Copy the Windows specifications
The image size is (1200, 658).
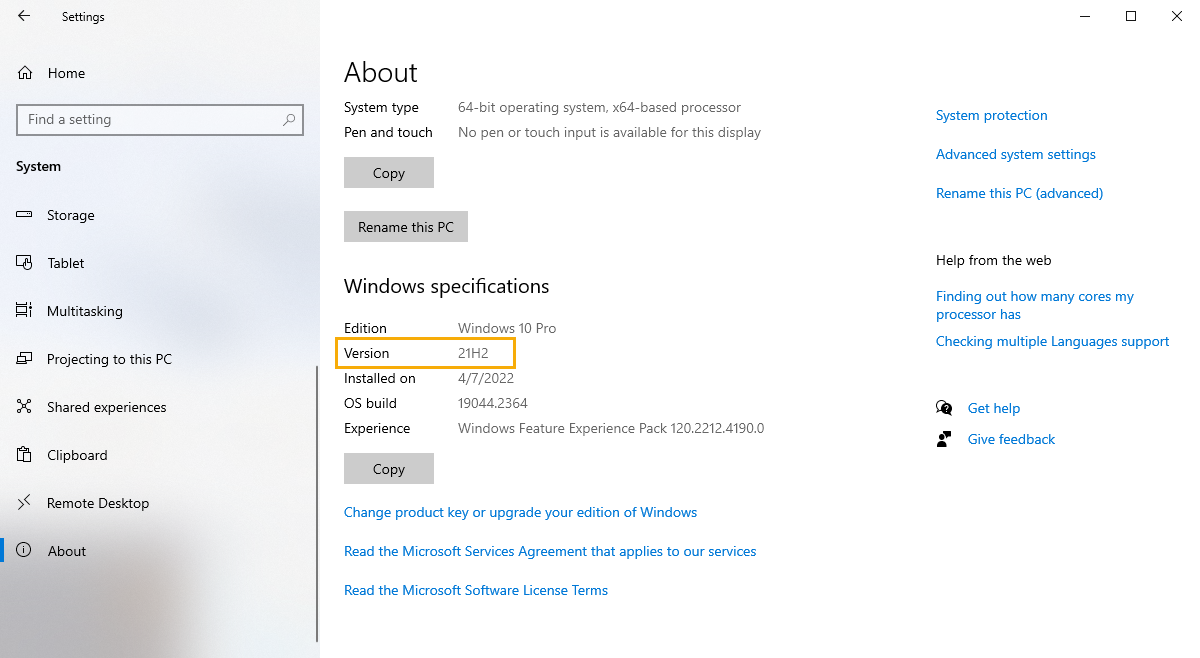pyautogui.click(x=389, y=468)
